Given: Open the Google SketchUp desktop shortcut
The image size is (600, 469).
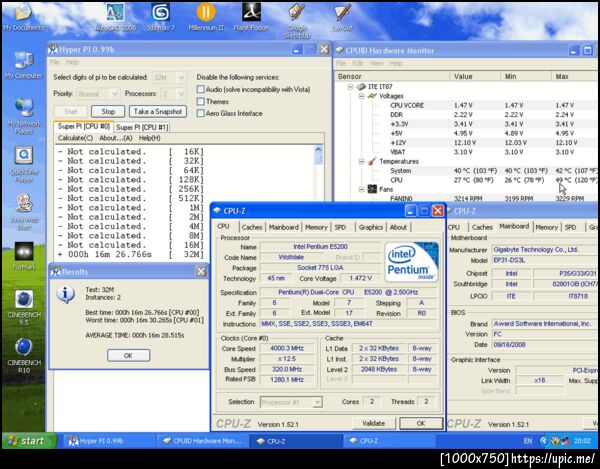Looking at the screenshot, I should tap(296, 13).
